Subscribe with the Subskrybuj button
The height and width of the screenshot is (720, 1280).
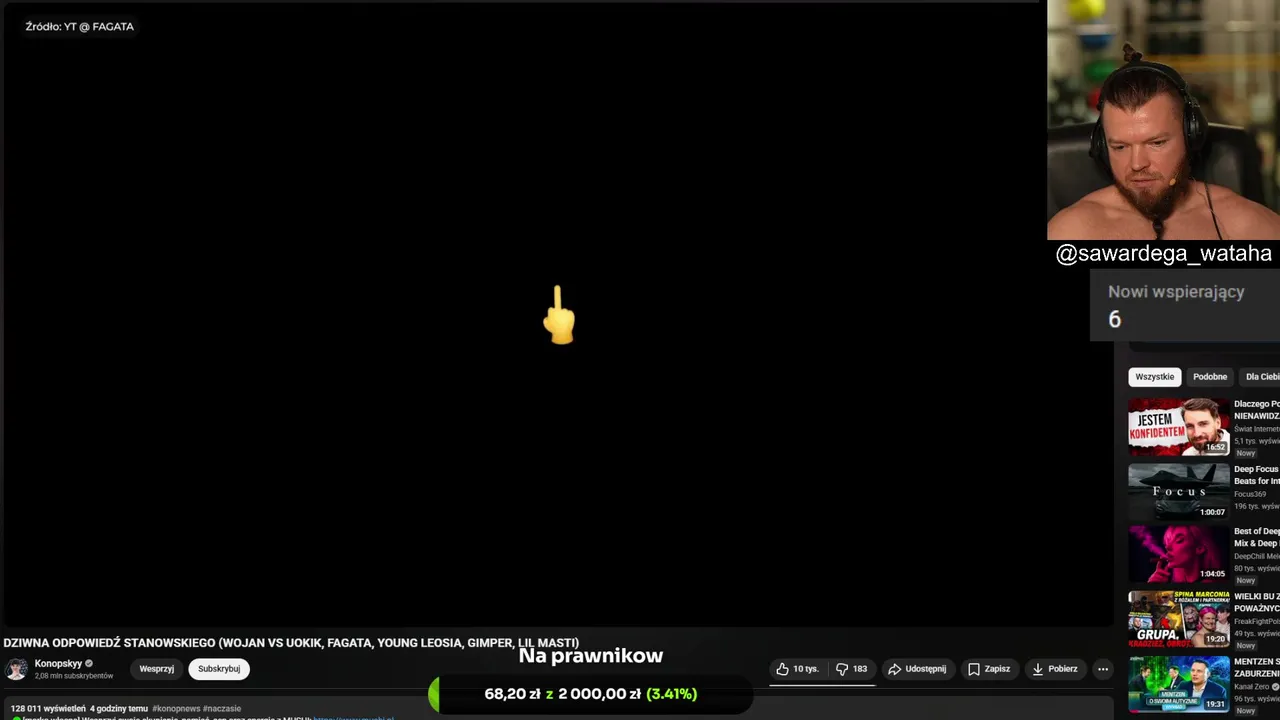pos(219,669)
